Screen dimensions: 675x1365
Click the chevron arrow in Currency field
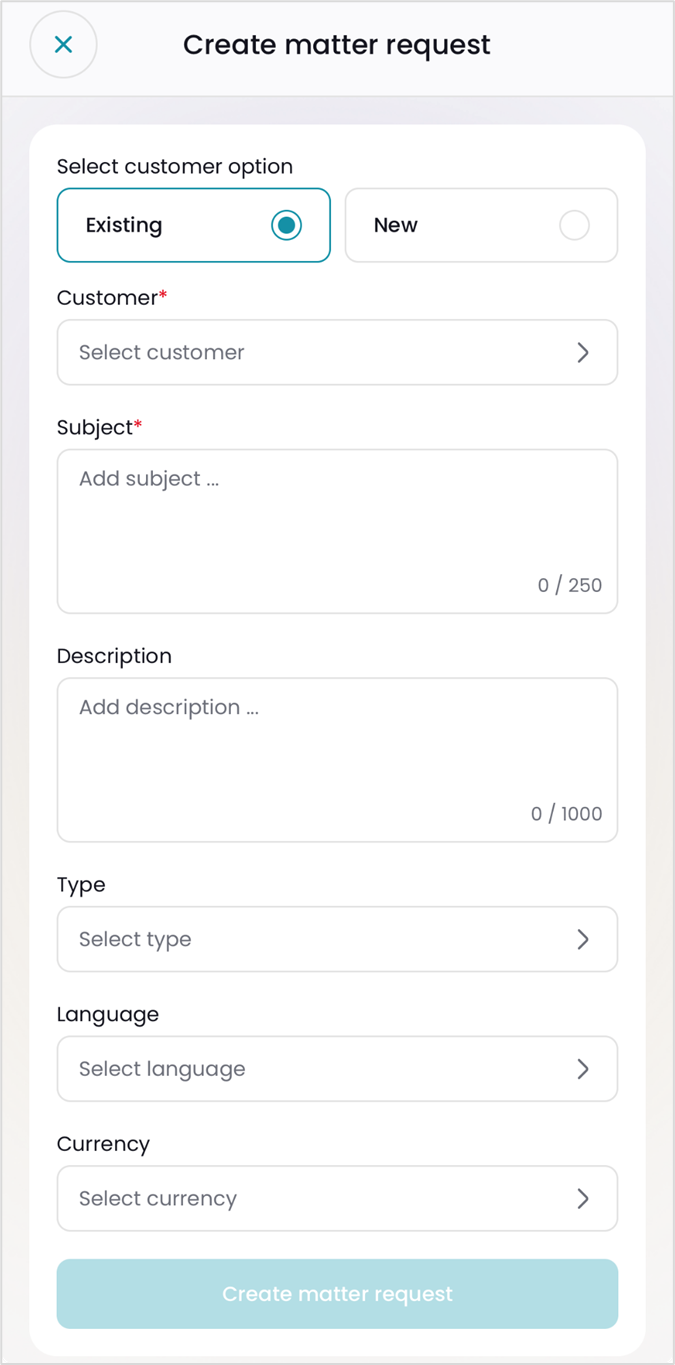pyautogui.click(x=583, y=1199)
